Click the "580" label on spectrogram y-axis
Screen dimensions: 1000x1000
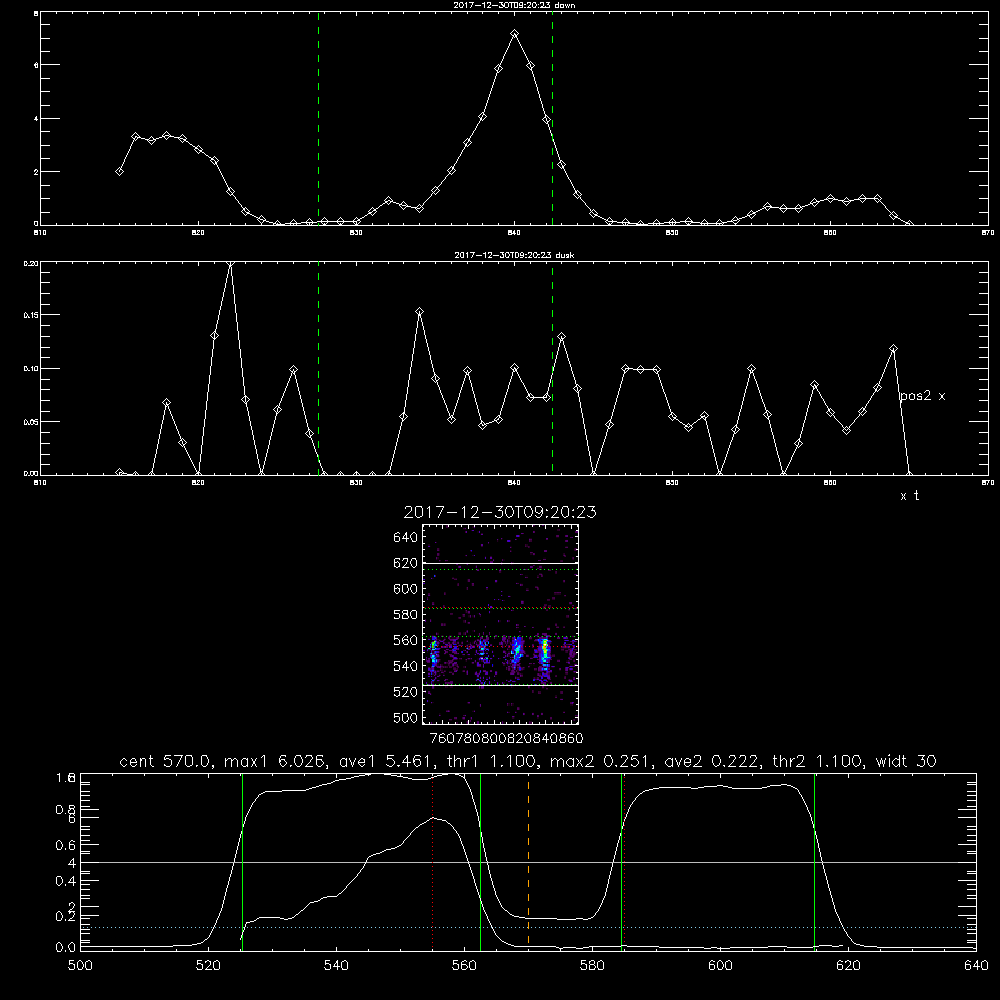pyautogui.click(x=406, y=615)
